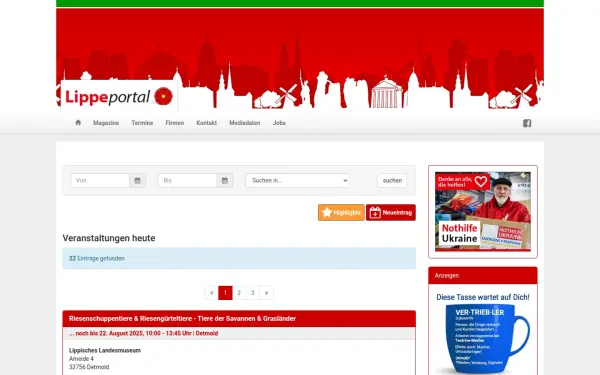Go to previous page in pagination
600x375 pixels.
(212, 293)
